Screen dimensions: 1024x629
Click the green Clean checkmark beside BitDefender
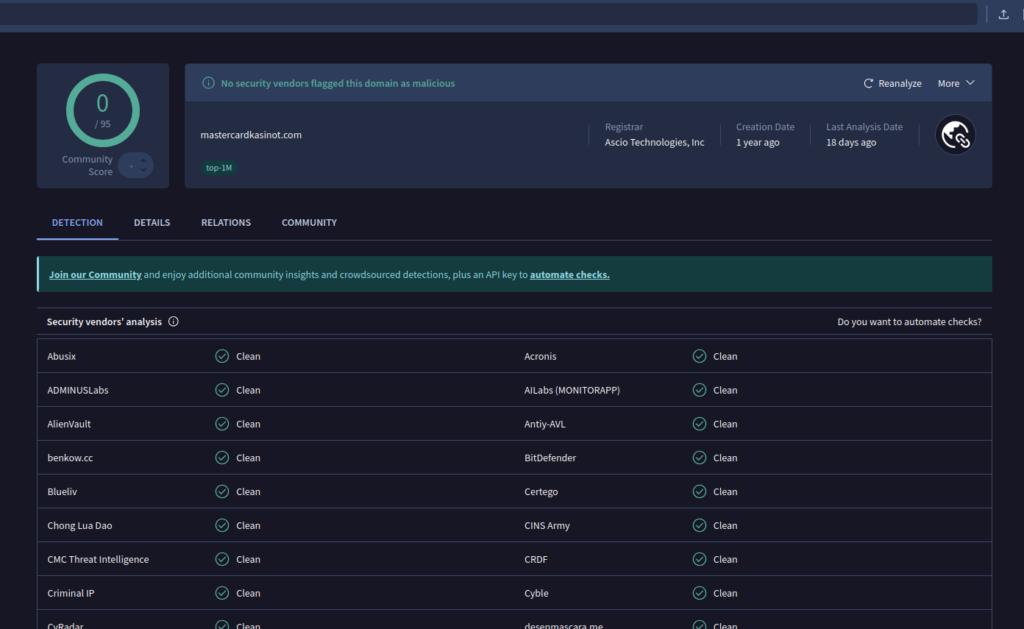(700, 457)
